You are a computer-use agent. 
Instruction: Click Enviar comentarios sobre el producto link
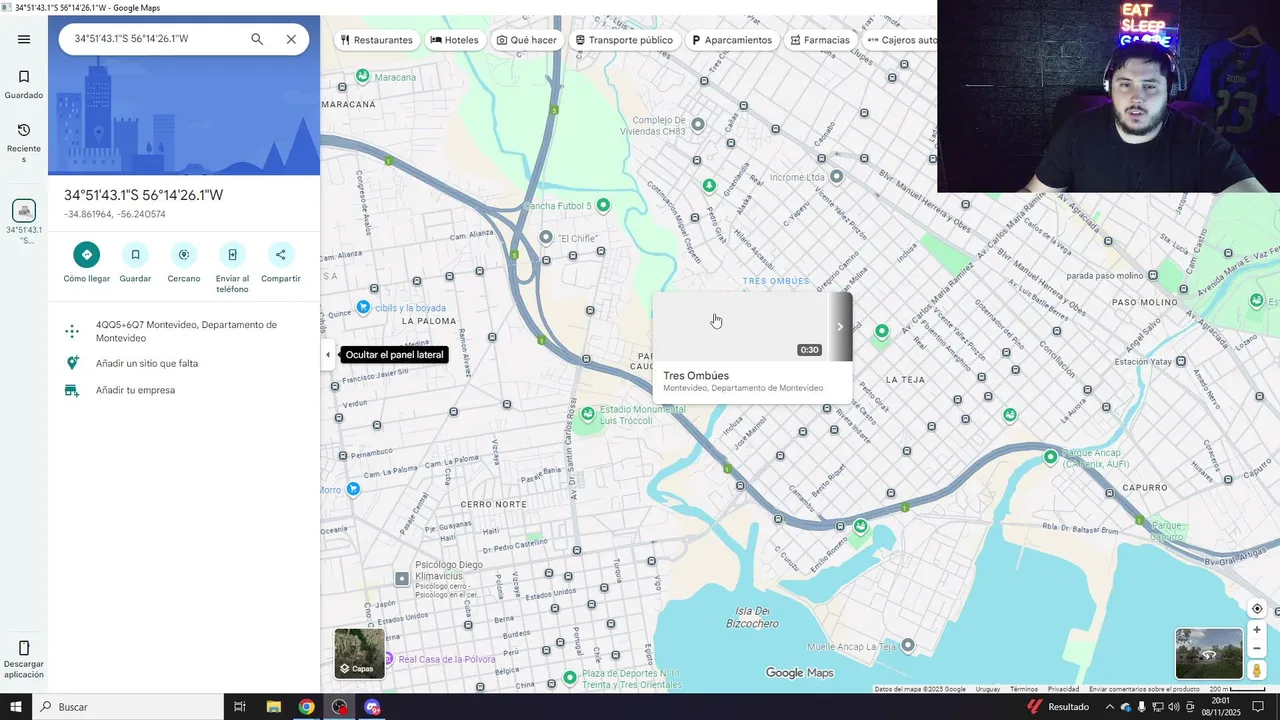tap(1144, 689)
